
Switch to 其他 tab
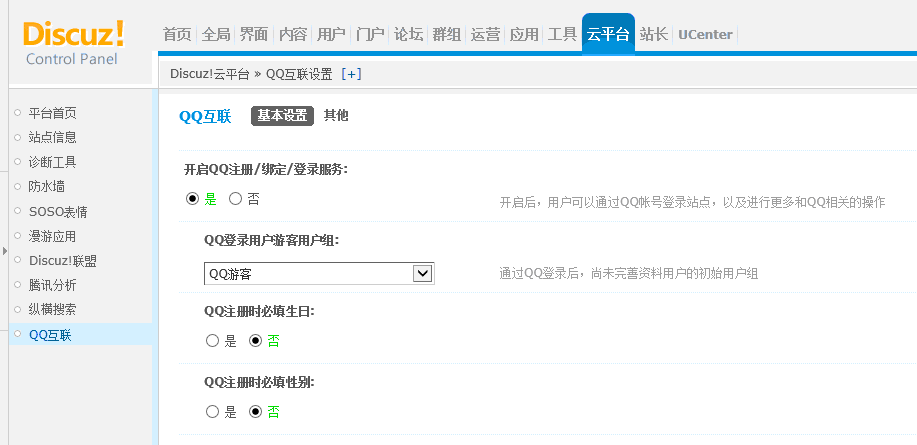pos(336,116)
